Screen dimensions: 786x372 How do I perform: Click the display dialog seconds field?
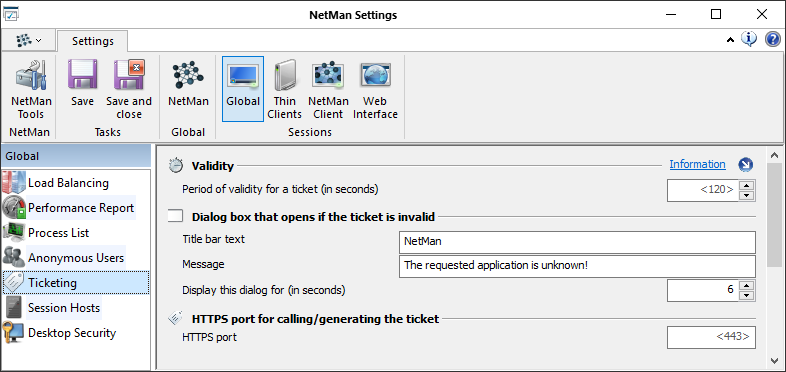(703, 290)
